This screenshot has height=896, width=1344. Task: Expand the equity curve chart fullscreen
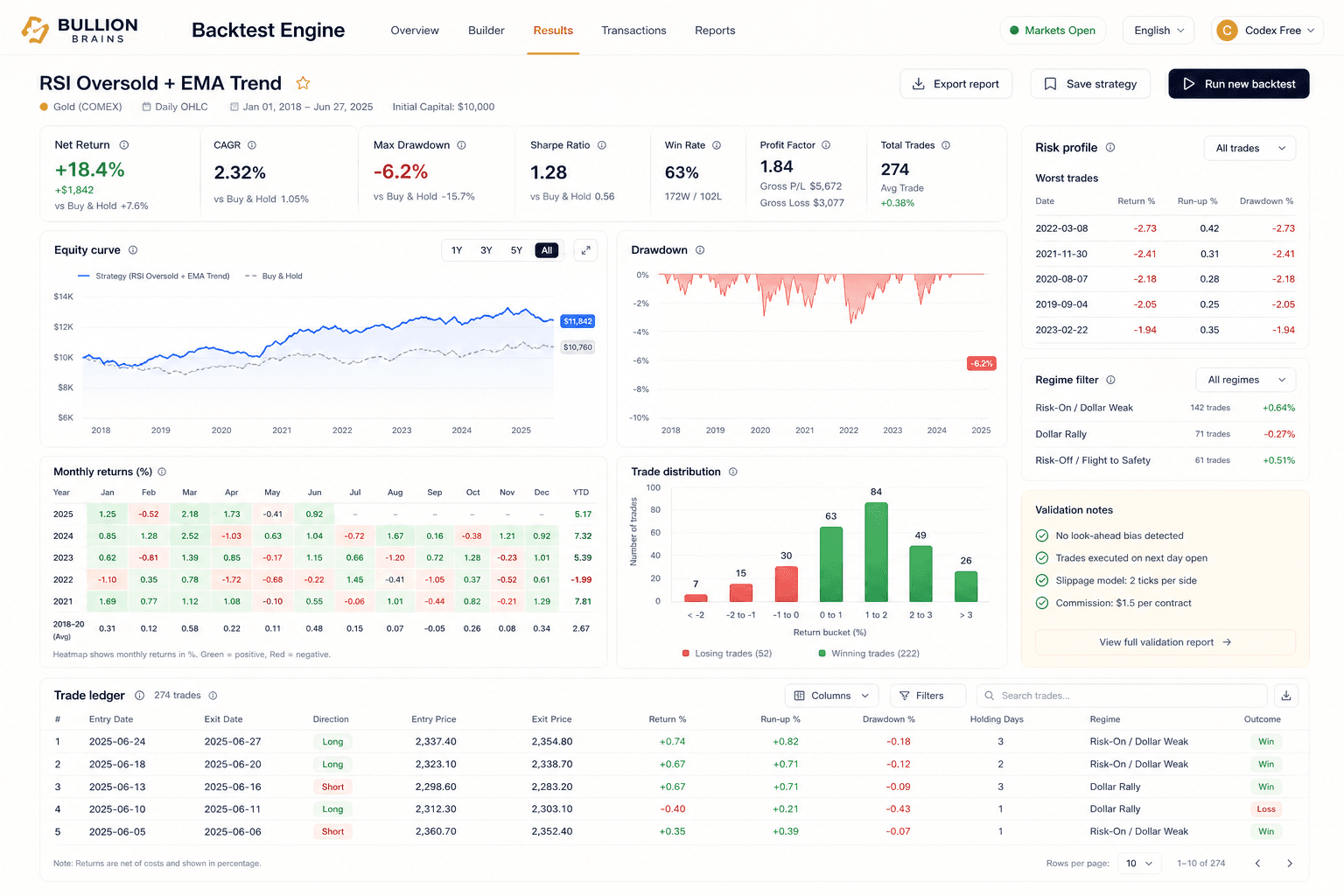click(585, 250)
